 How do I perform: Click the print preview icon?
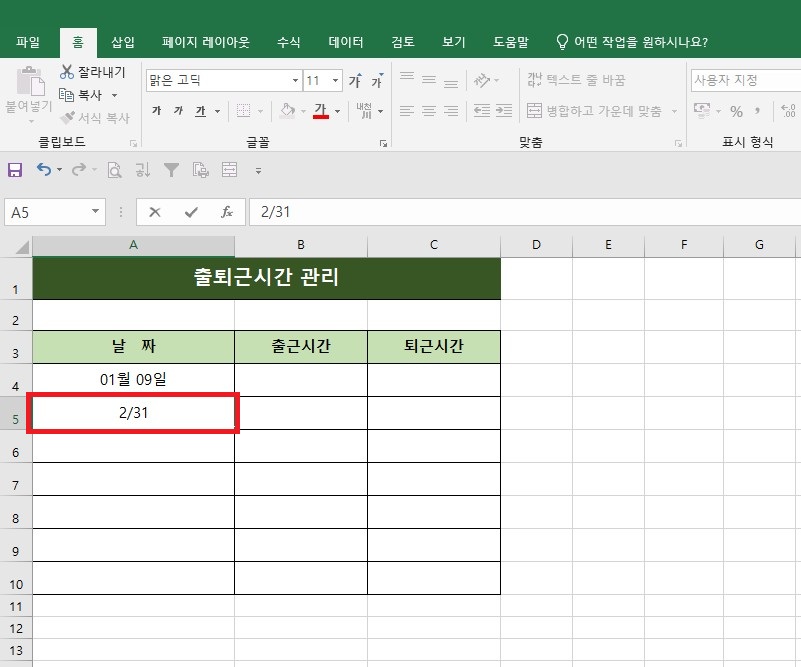114,170
